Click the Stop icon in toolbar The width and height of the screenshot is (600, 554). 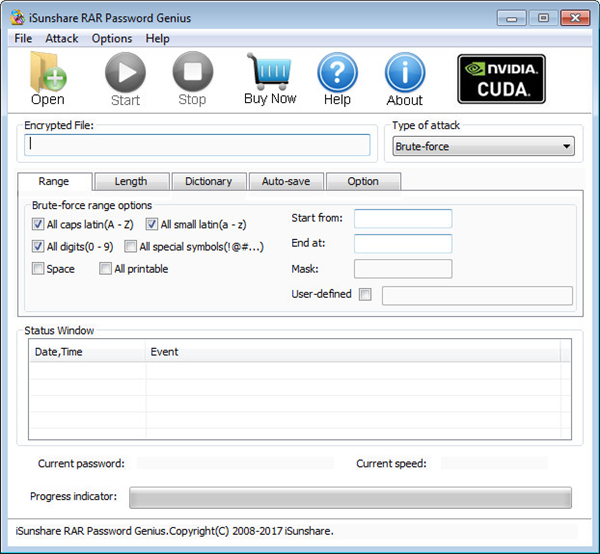point(192,72)
